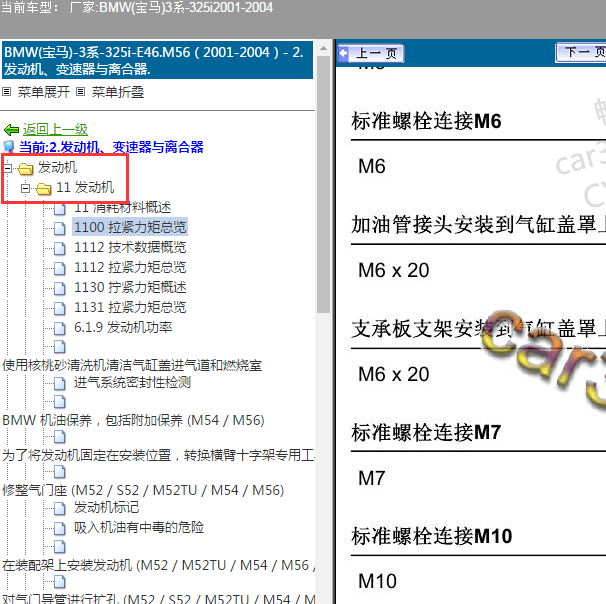This screenshot has width=606, height=604.
Task: Click heading 标准螺栓连接M6
Action: pos(426,121)
